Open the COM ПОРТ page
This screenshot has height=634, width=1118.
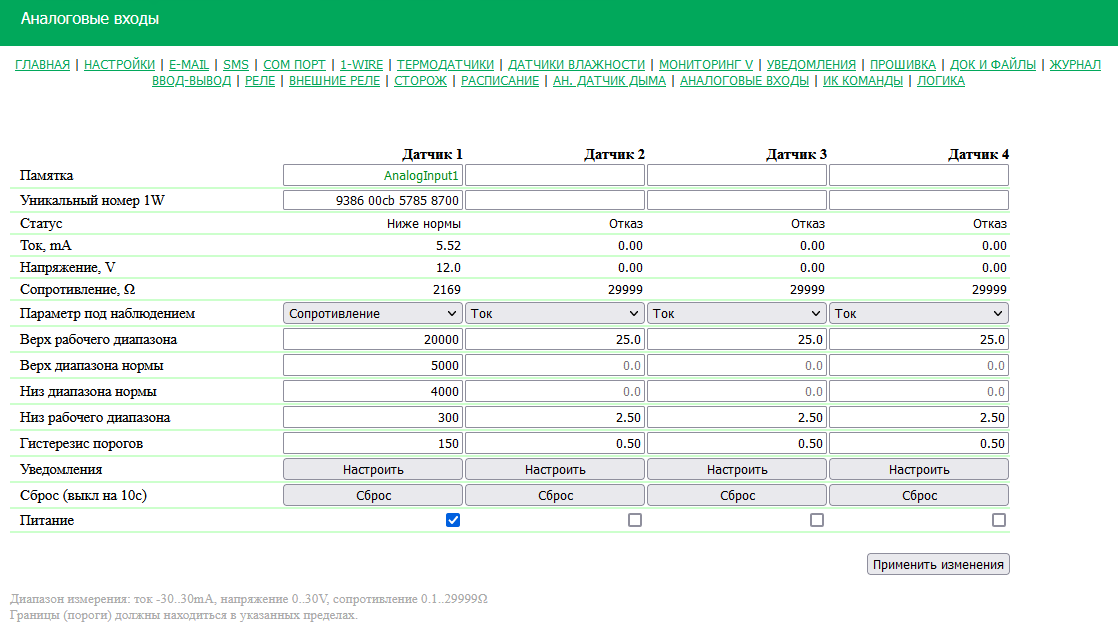click(x=294, y=65)
